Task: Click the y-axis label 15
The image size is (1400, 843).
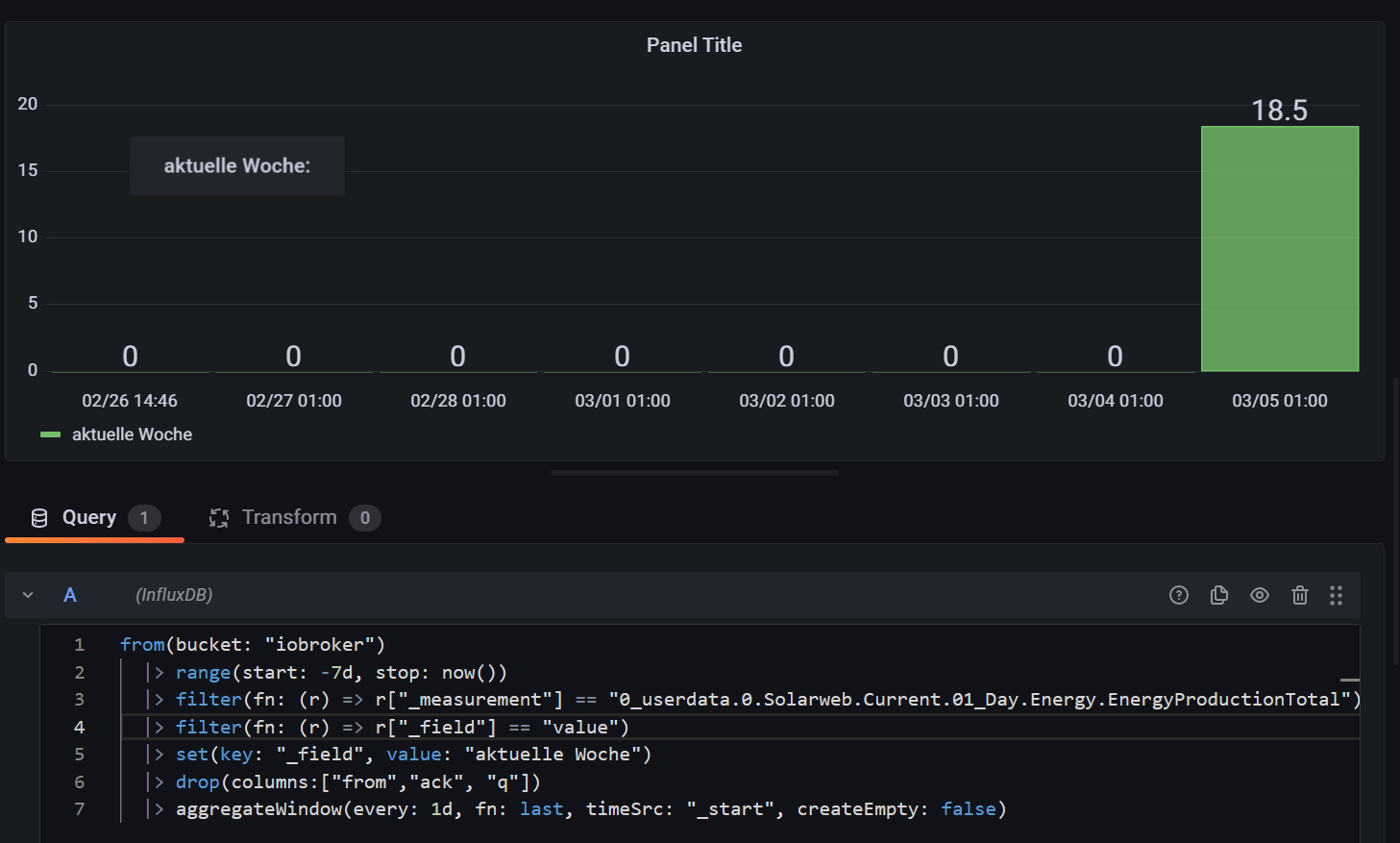Action: pyautogui.click(x=28, y=170)
